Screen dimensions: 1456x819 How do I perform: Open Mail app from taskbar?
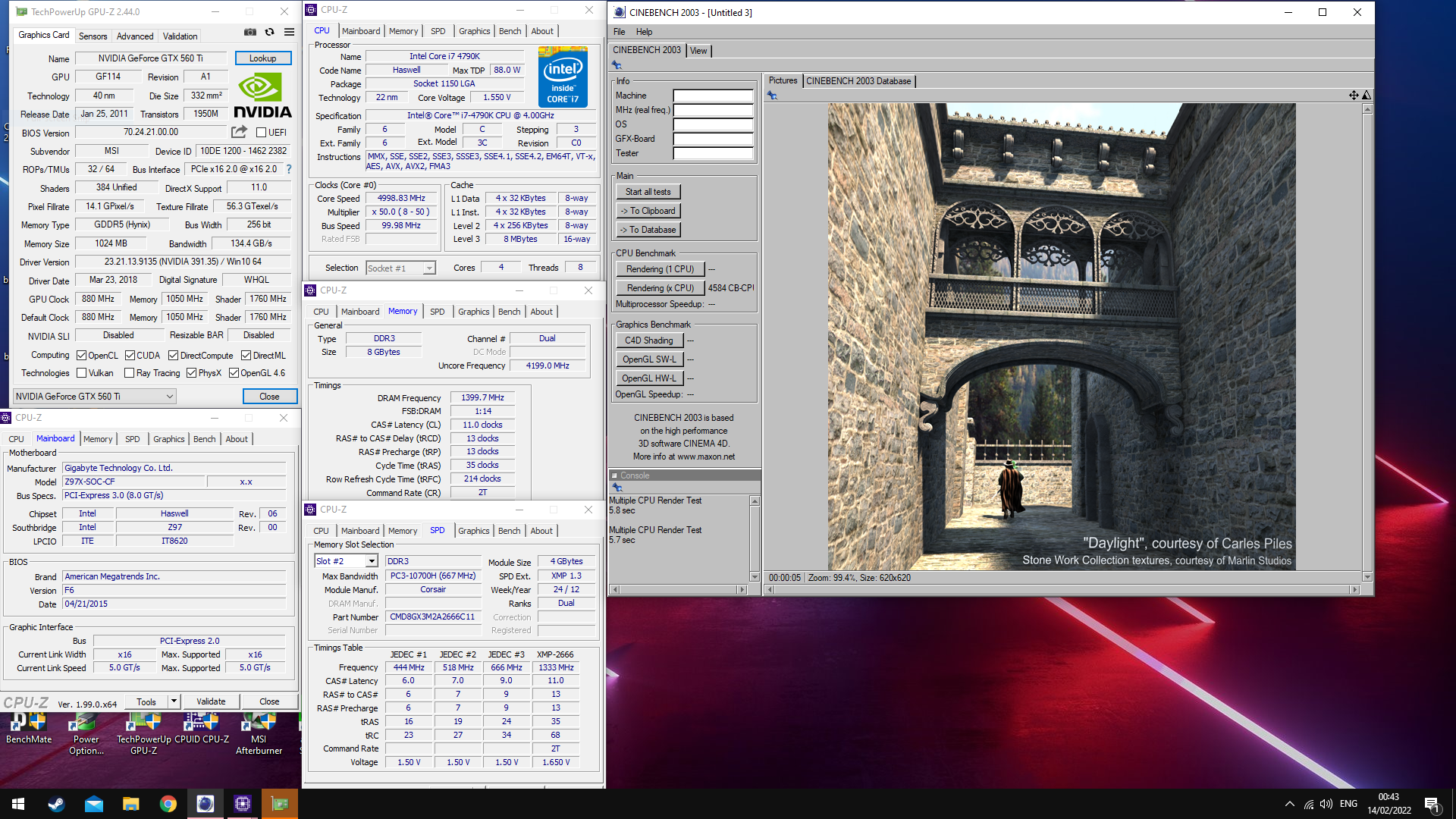click(93, 804)
